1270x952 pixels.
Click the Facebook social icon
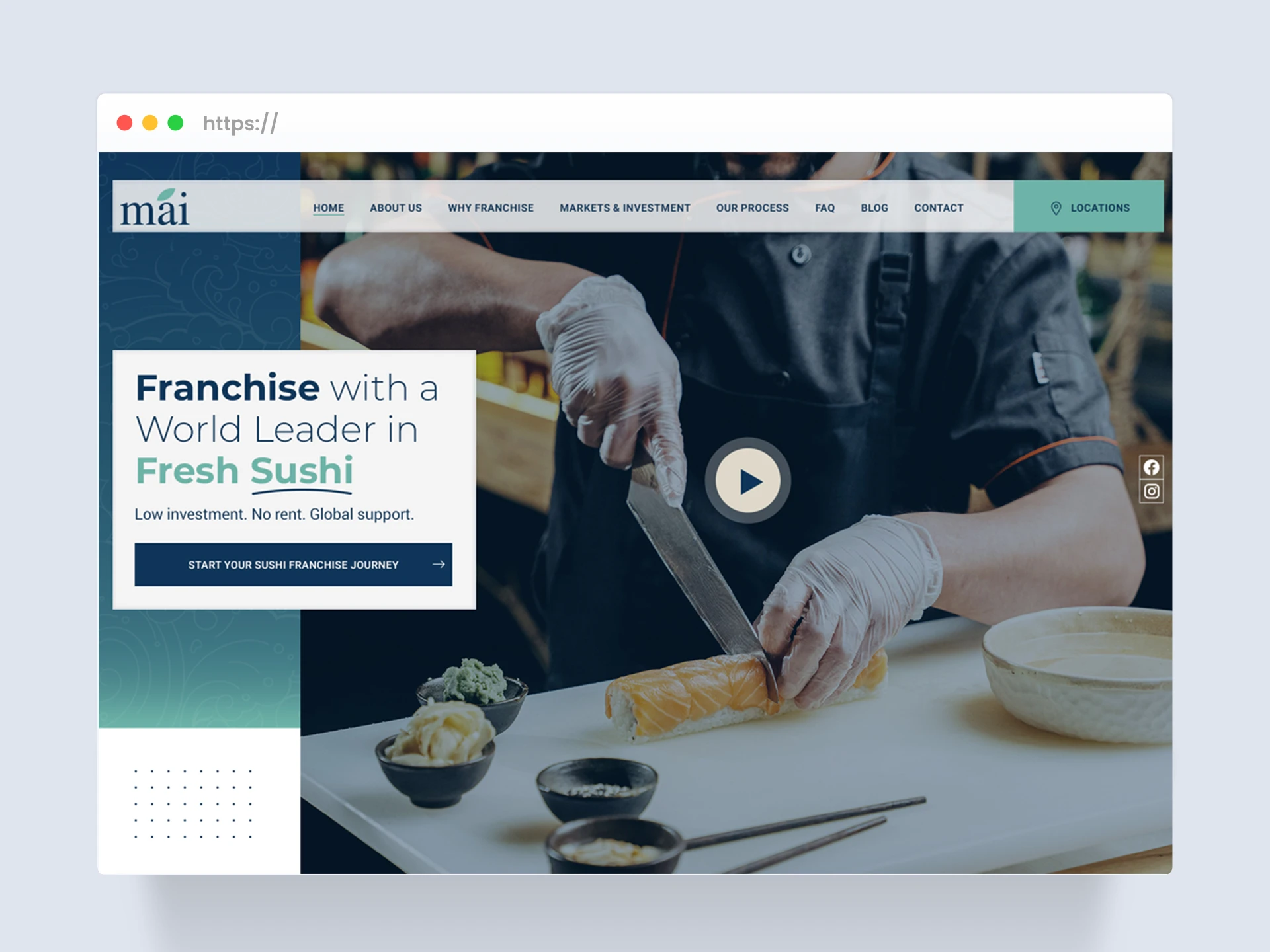coord(1151,467)
